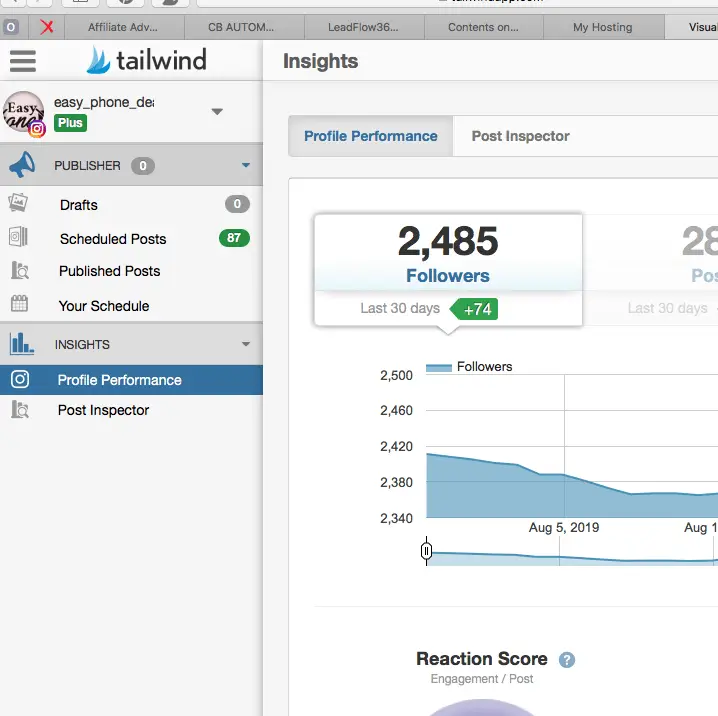The height and width of the screenshot is (716, 718).
Task: Click the Drafts count badge 0
Action: (237, 204)
